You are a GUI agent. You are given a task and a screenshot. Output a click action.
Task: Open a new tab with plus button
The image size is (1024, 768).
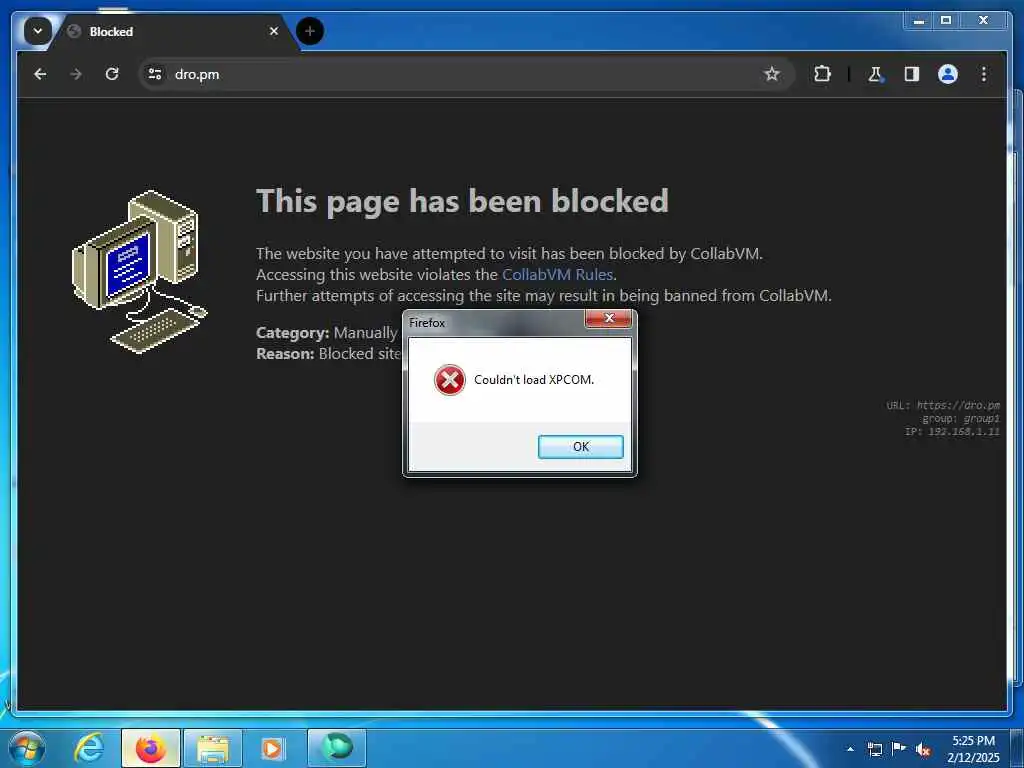click(310, 31)
